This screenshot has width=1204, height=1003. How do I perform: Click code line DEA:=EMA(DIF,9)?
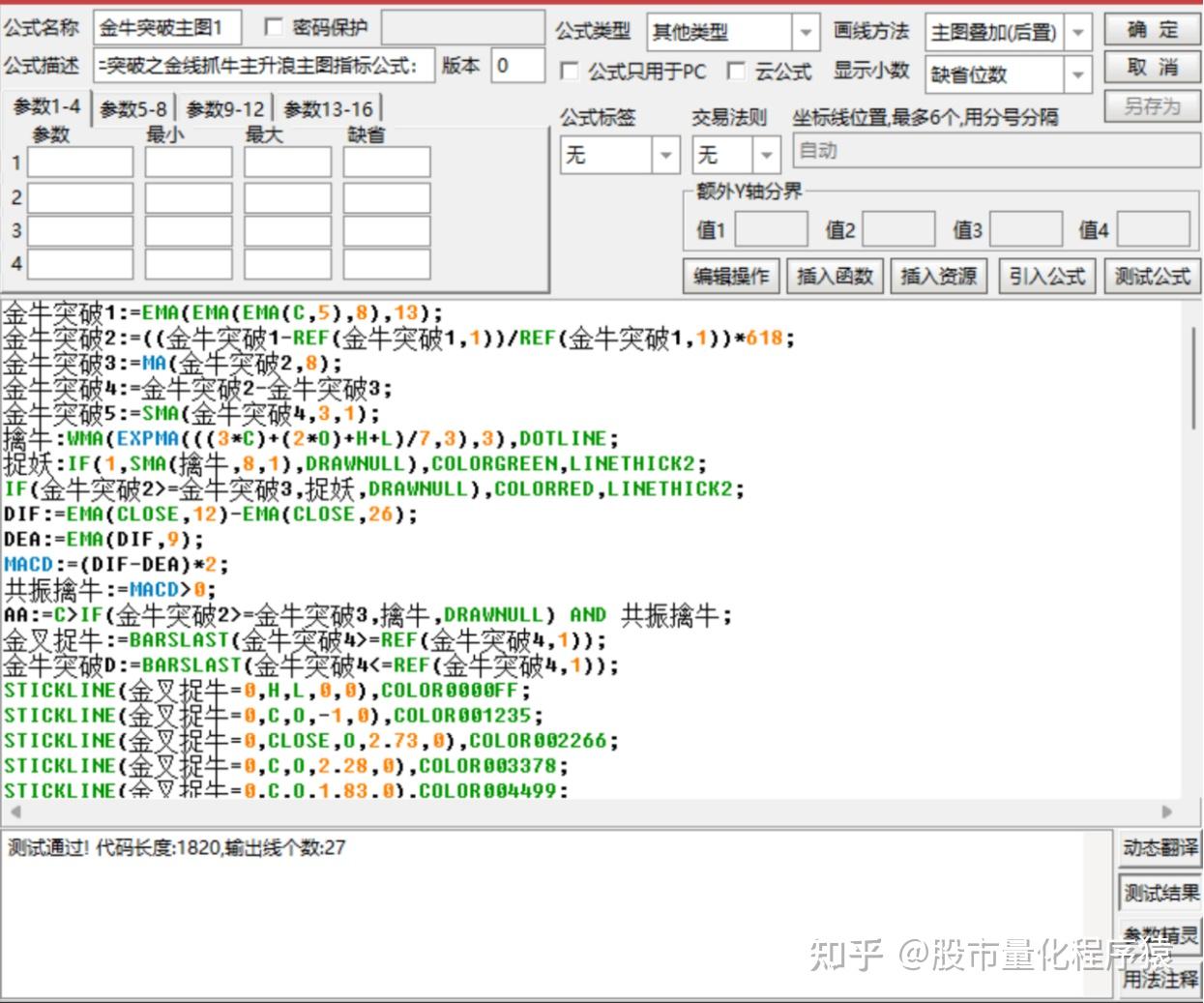(103, 540)
